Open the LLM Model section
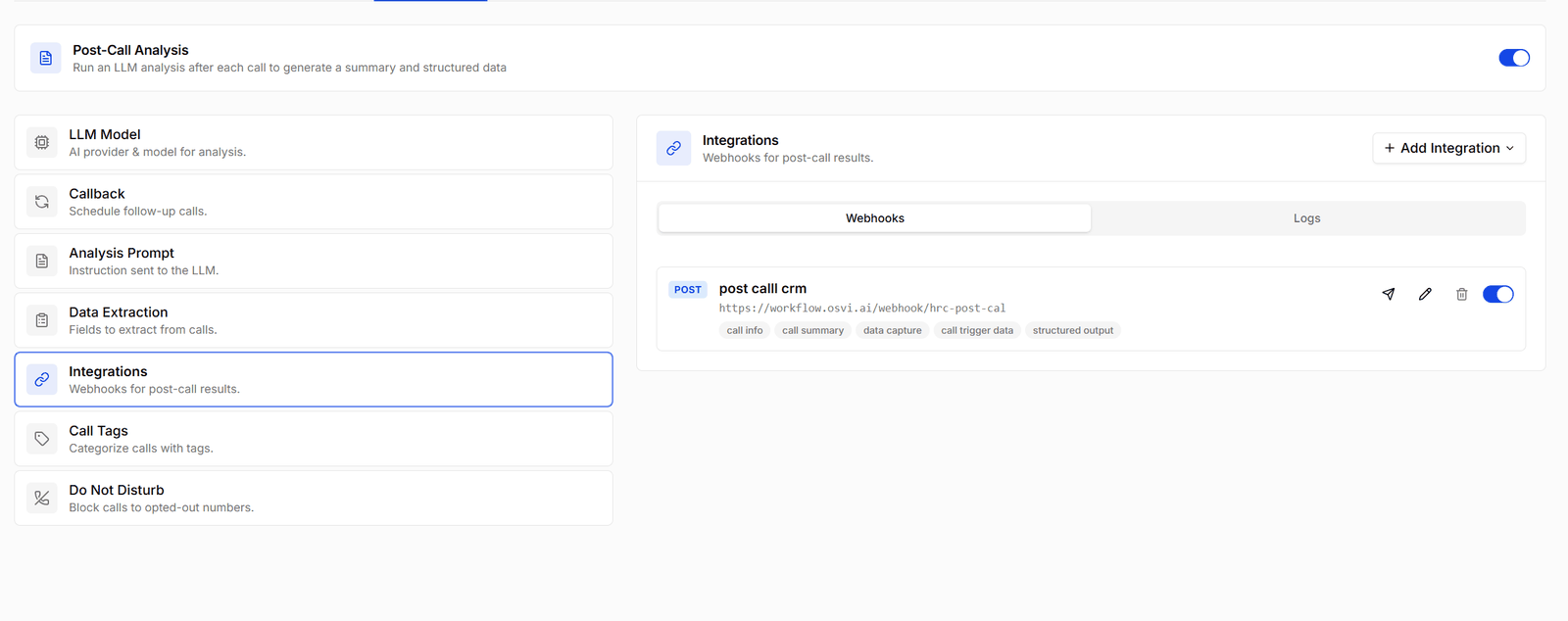The height and width of the screenshot is (621, 1568). (x=314, y=142)
